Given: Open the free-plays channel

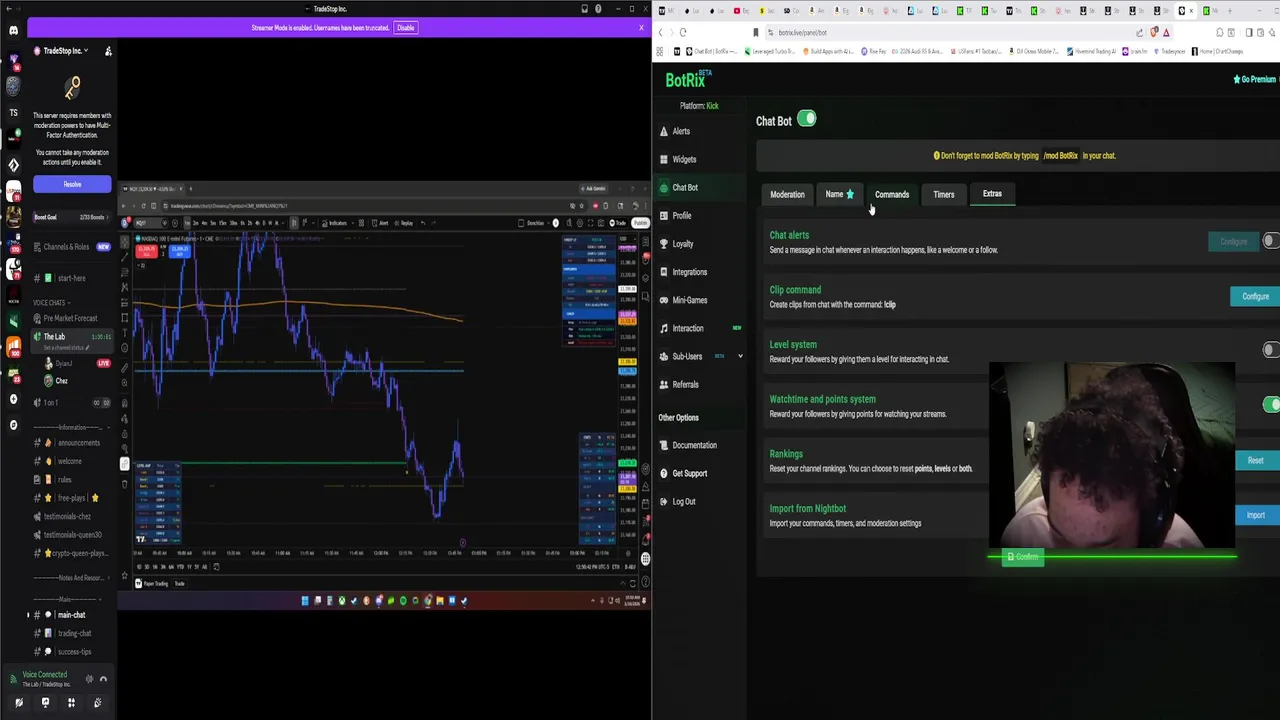Looking at the screenshot, I should click(72, 498).
